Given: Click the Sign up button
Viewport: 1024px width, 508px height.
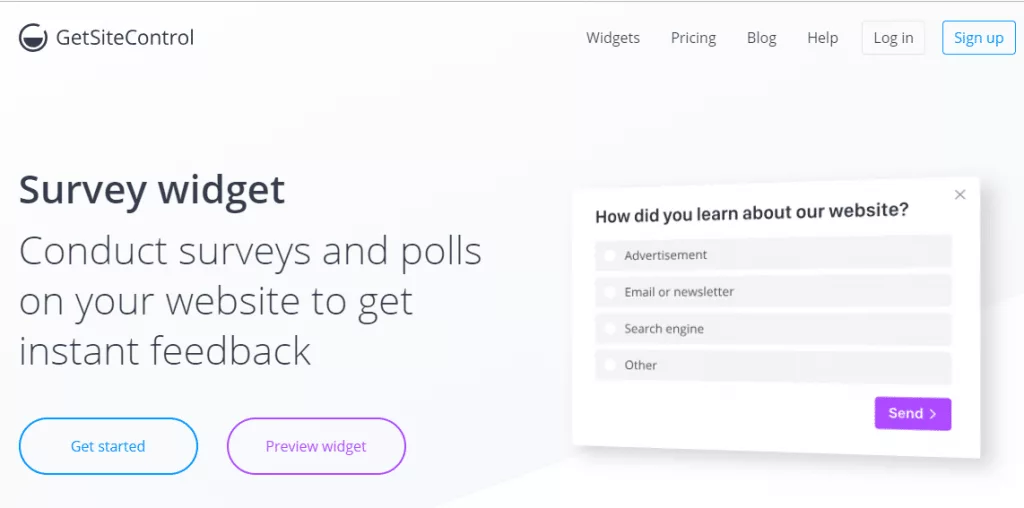Looking at the screenshot, I should (978, 38).
